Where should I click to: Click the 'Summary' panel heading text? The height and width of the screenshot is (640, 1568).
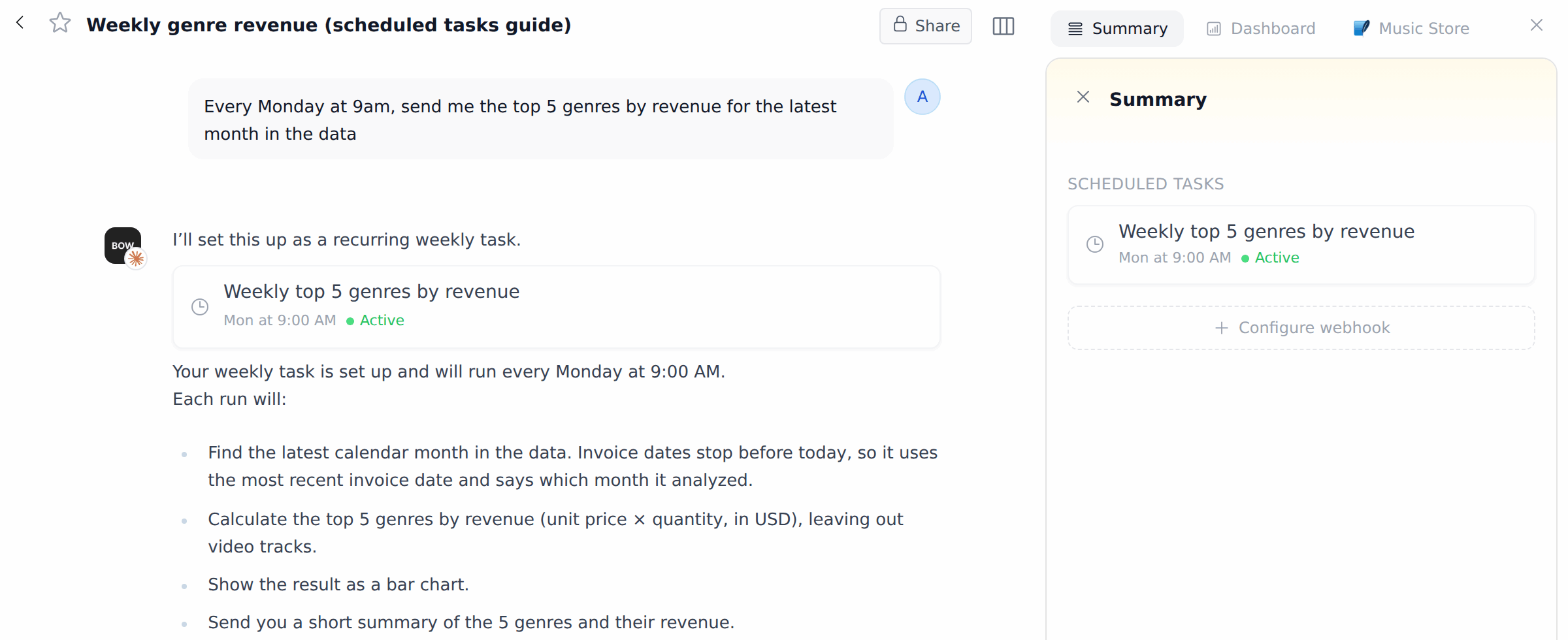click(1158, 99)
